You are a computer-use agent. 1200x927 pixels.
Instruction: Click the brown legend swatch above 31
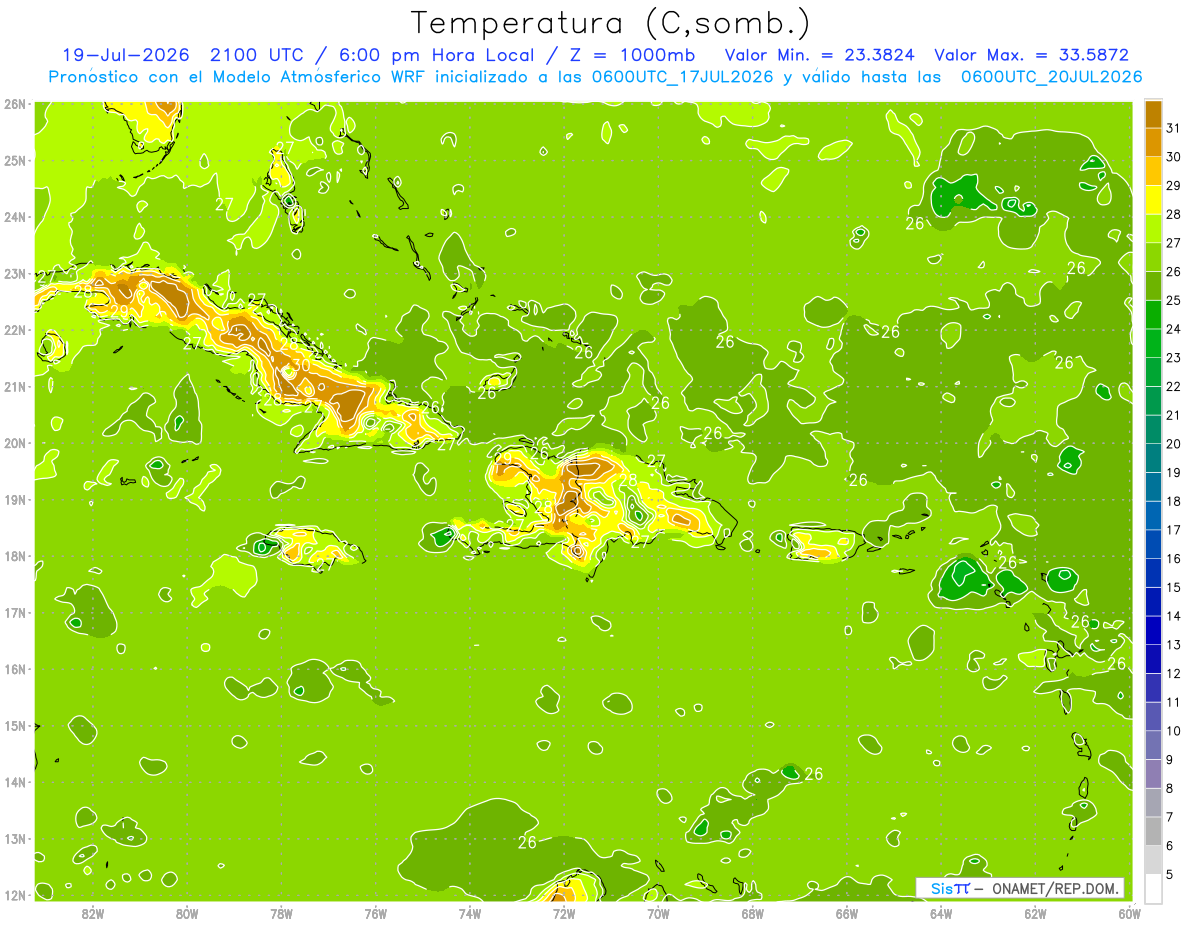(x=1153, y=113)
